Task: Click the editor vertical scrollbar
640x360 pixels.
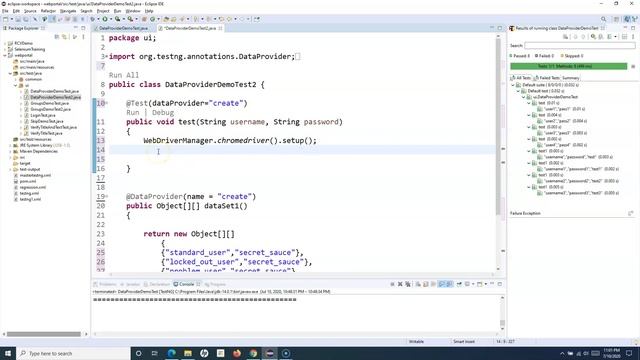Action: pos(498,127)
